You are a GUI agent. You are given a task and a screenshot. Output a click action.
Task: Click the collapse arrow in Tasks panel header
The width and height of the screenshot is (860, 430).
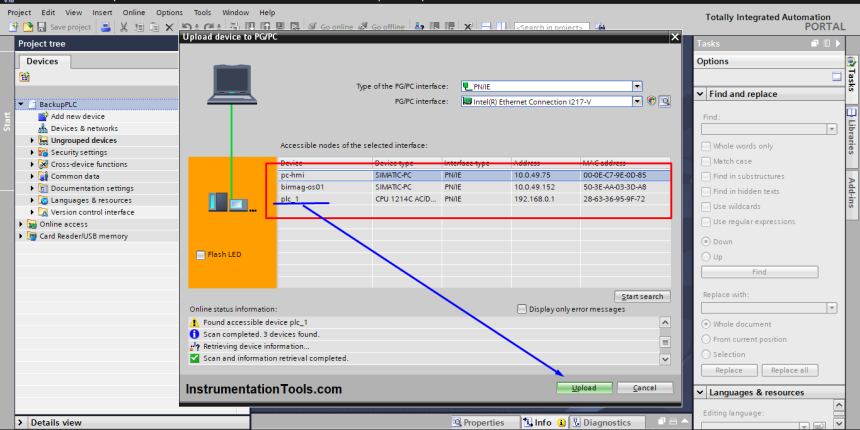pos(838,43)
